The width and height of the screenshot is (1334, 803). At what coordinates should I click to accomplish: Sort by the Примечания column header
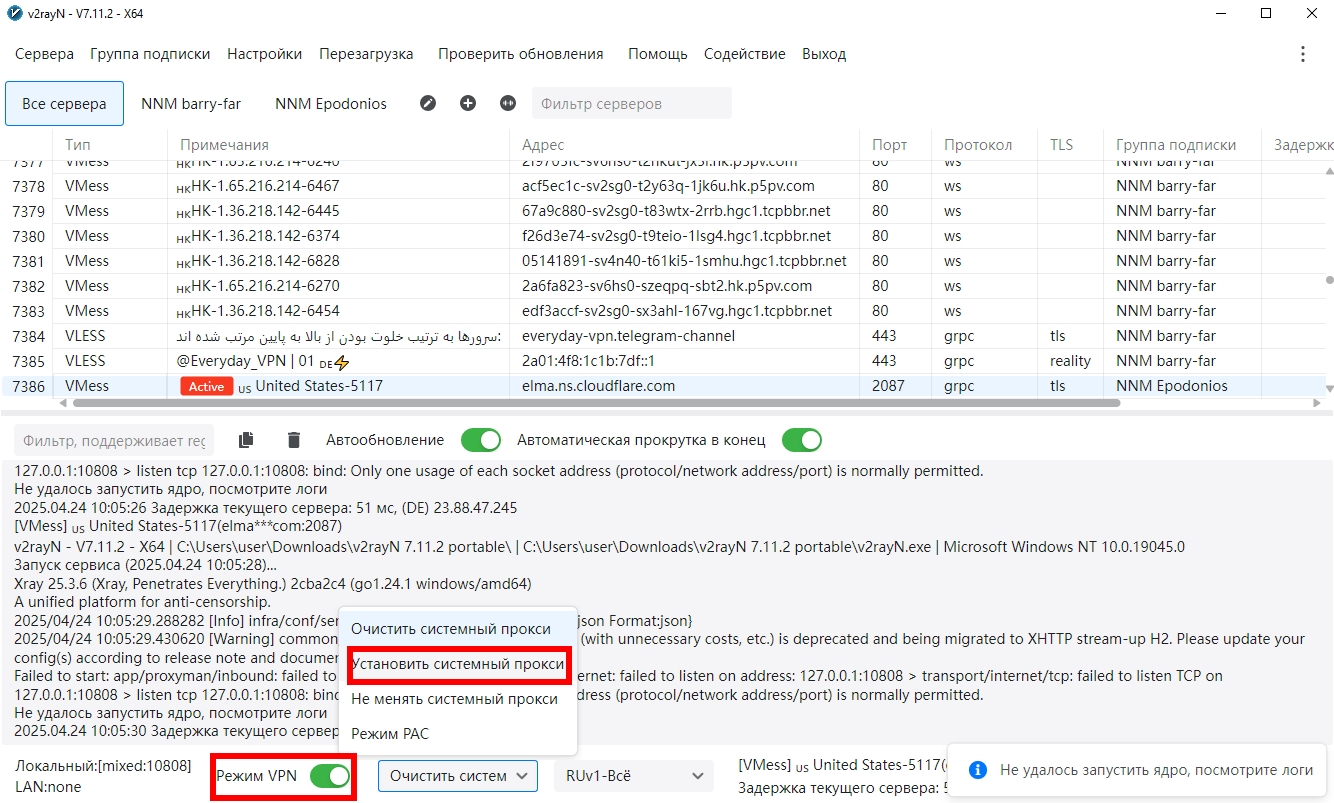click(338, 145)
